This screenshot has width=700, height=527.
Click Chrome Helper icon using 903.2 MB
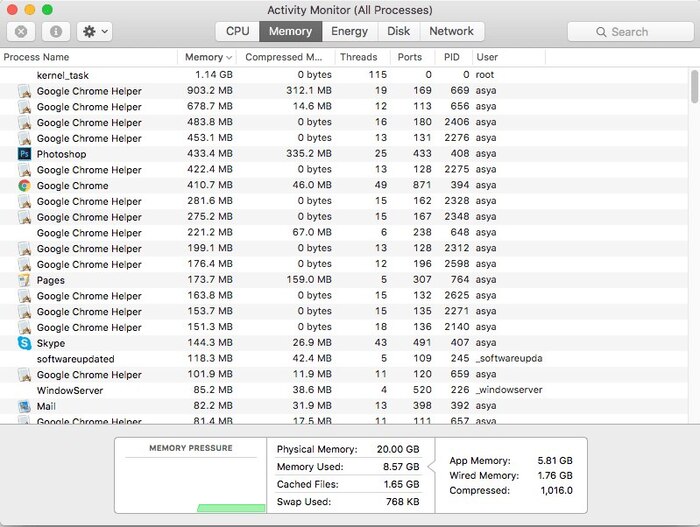[25, 91]
